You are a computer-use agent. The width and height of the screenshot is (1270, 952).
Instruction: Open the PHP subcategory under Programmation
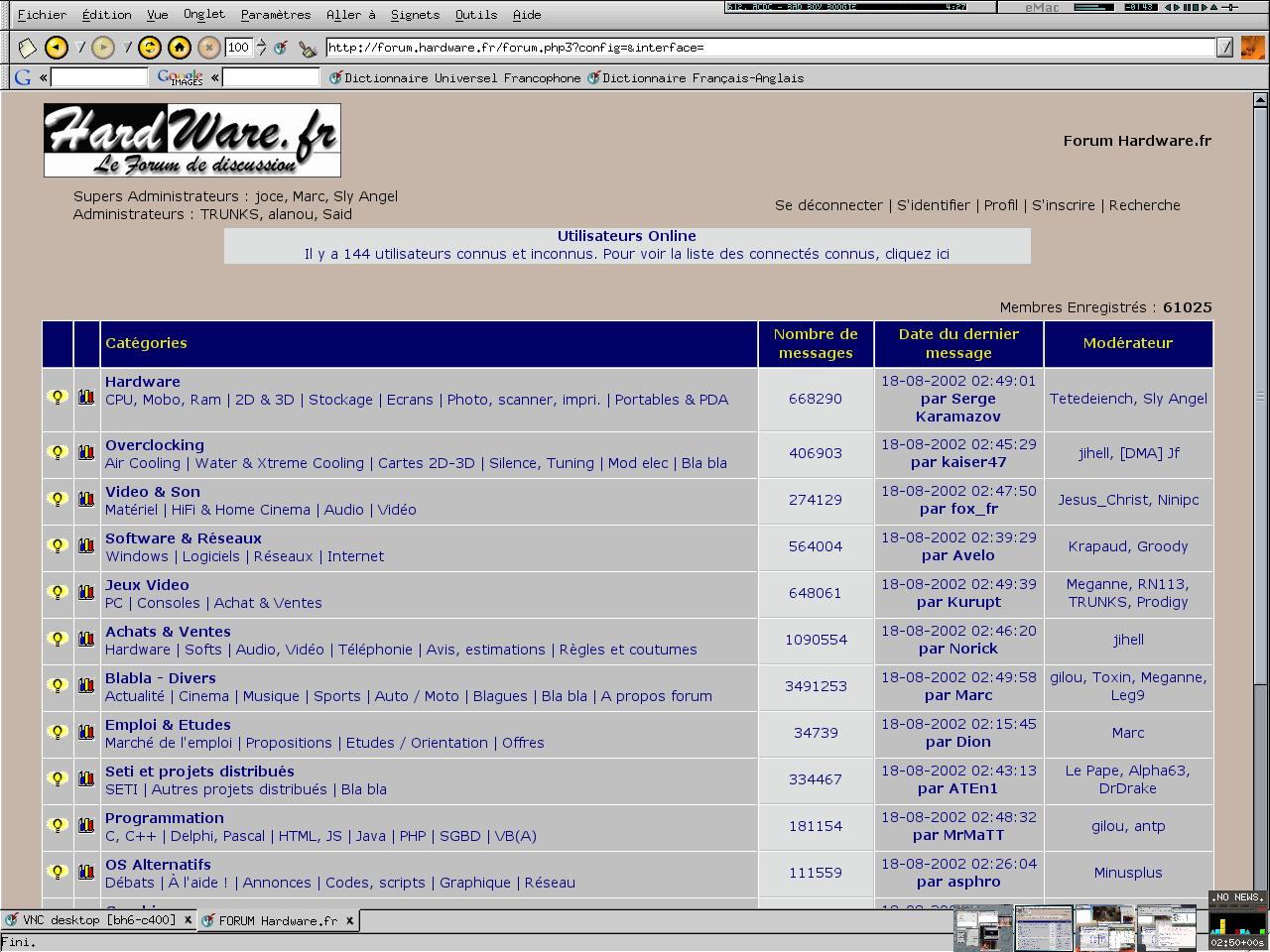coord(413,836)
